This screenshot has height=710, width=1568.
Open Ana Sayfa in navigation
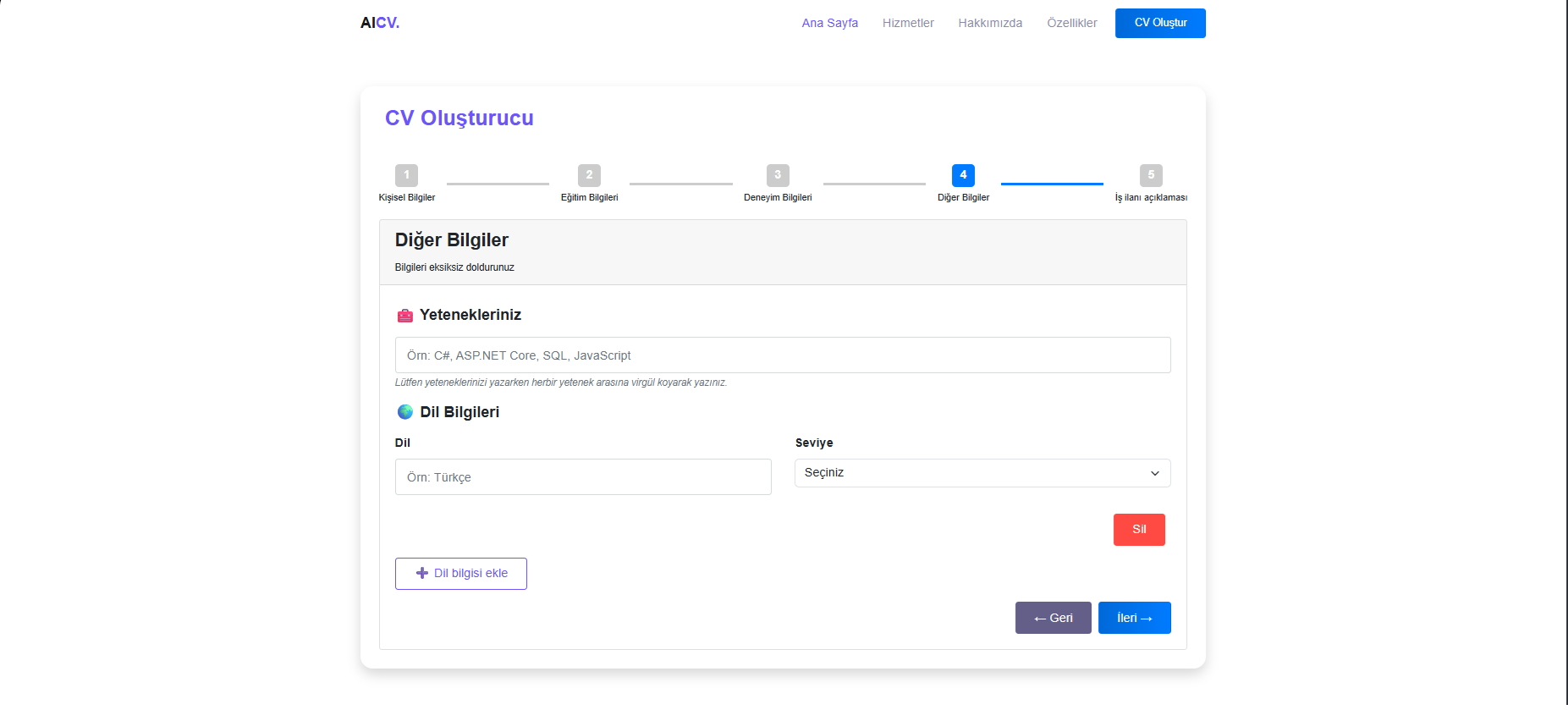pyautogui.click(x=829, y=23)
